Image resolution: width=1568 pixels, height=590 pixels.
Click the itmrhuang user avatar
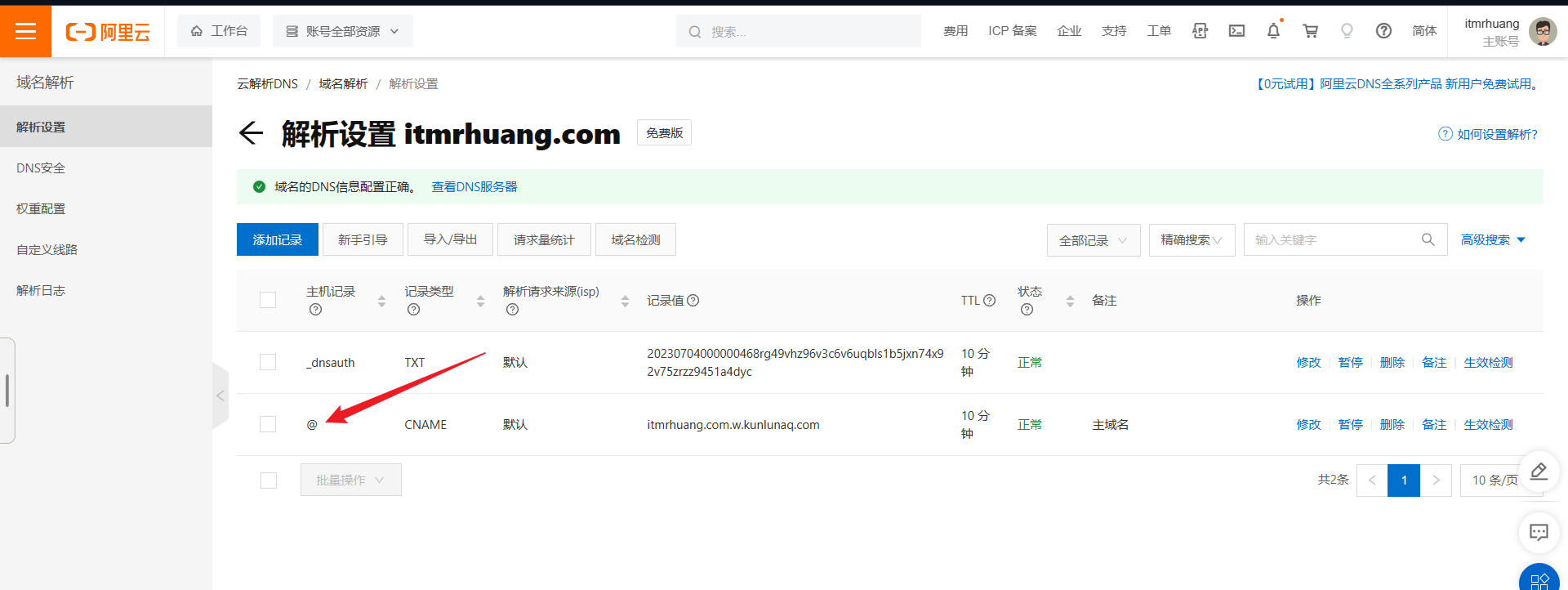pyautogui.click(x=1542, y=31)
